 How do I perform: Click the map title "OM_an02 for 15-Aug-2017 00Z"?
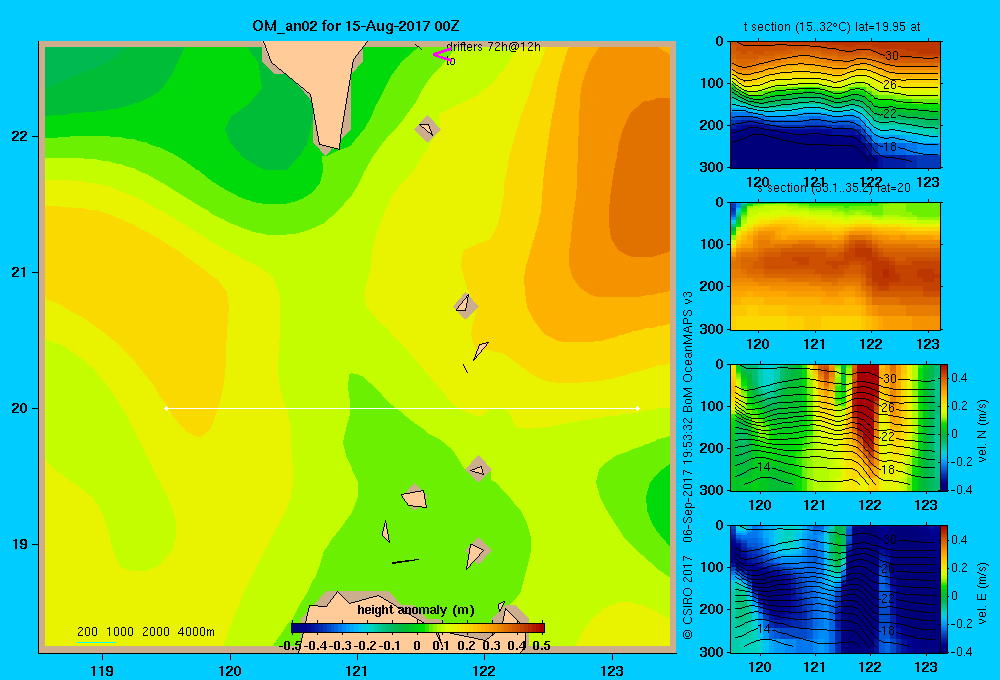pos(356,26)
